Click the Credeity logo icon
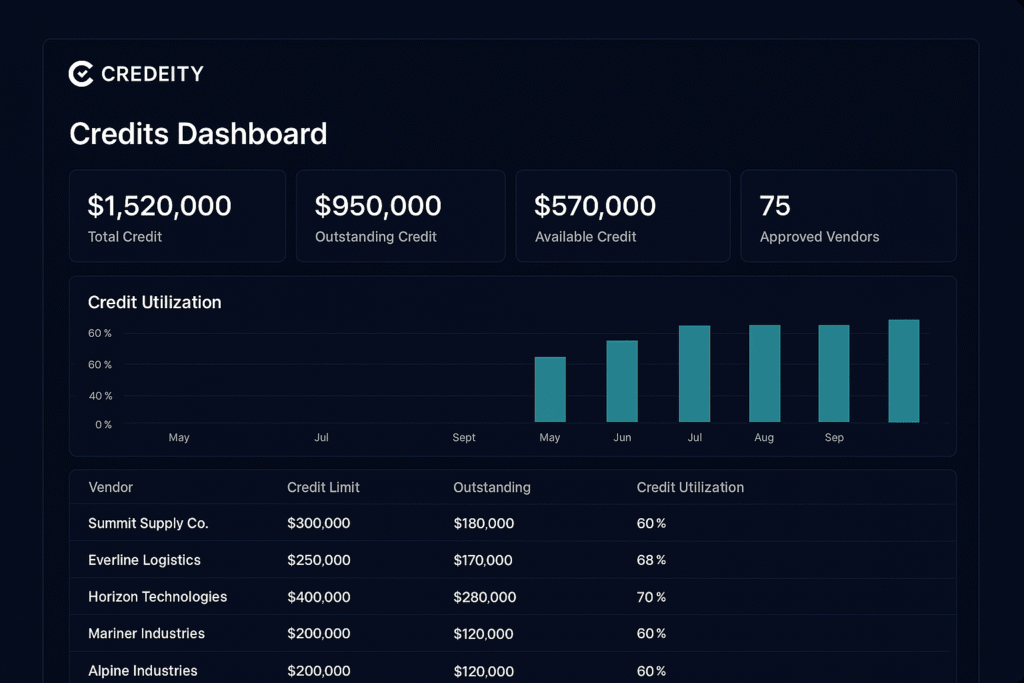This screenshot has width=1024, height=683. point(81,73)
